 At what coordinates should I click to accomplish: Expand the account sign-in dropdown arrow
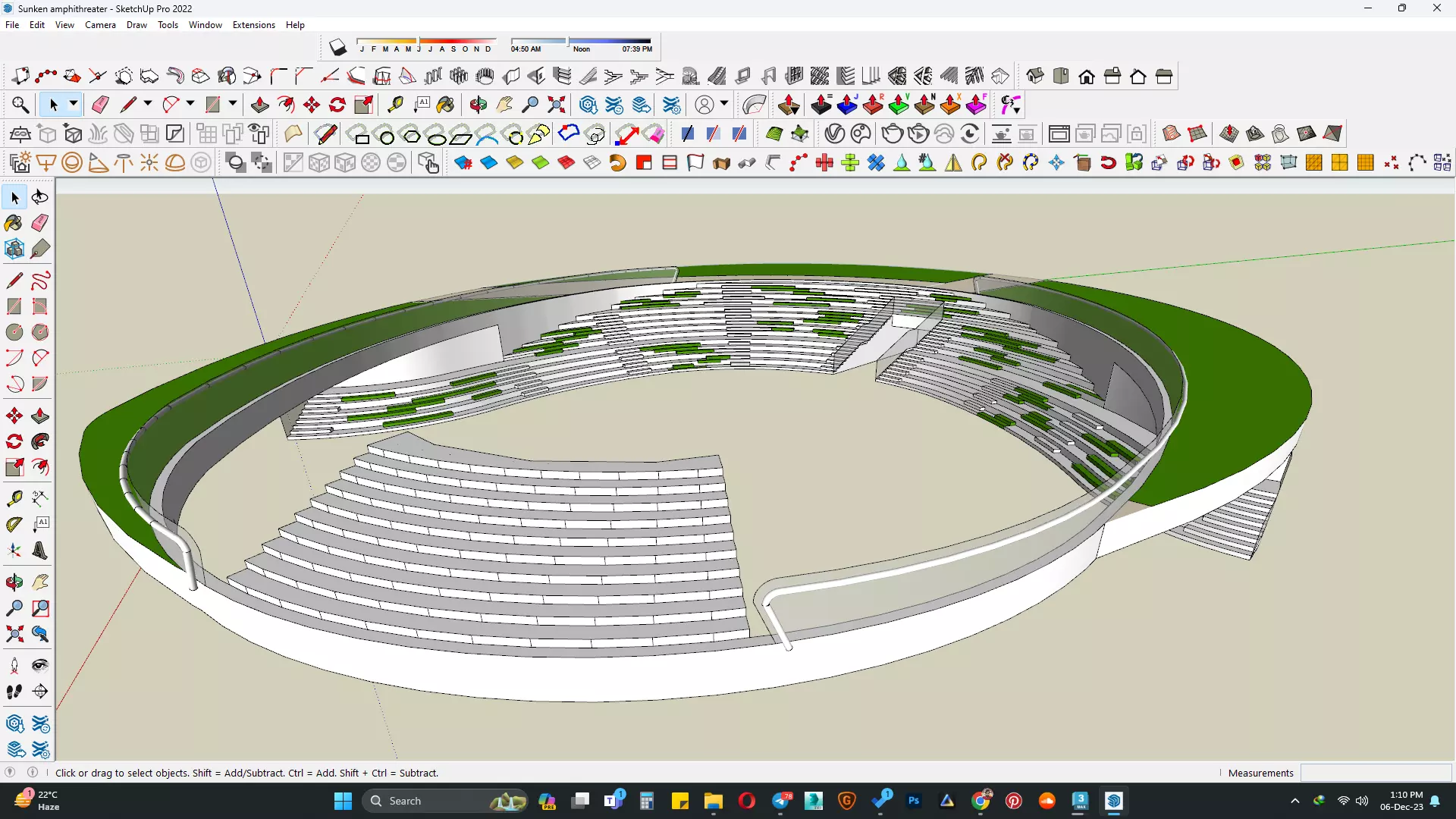[724, 104]
